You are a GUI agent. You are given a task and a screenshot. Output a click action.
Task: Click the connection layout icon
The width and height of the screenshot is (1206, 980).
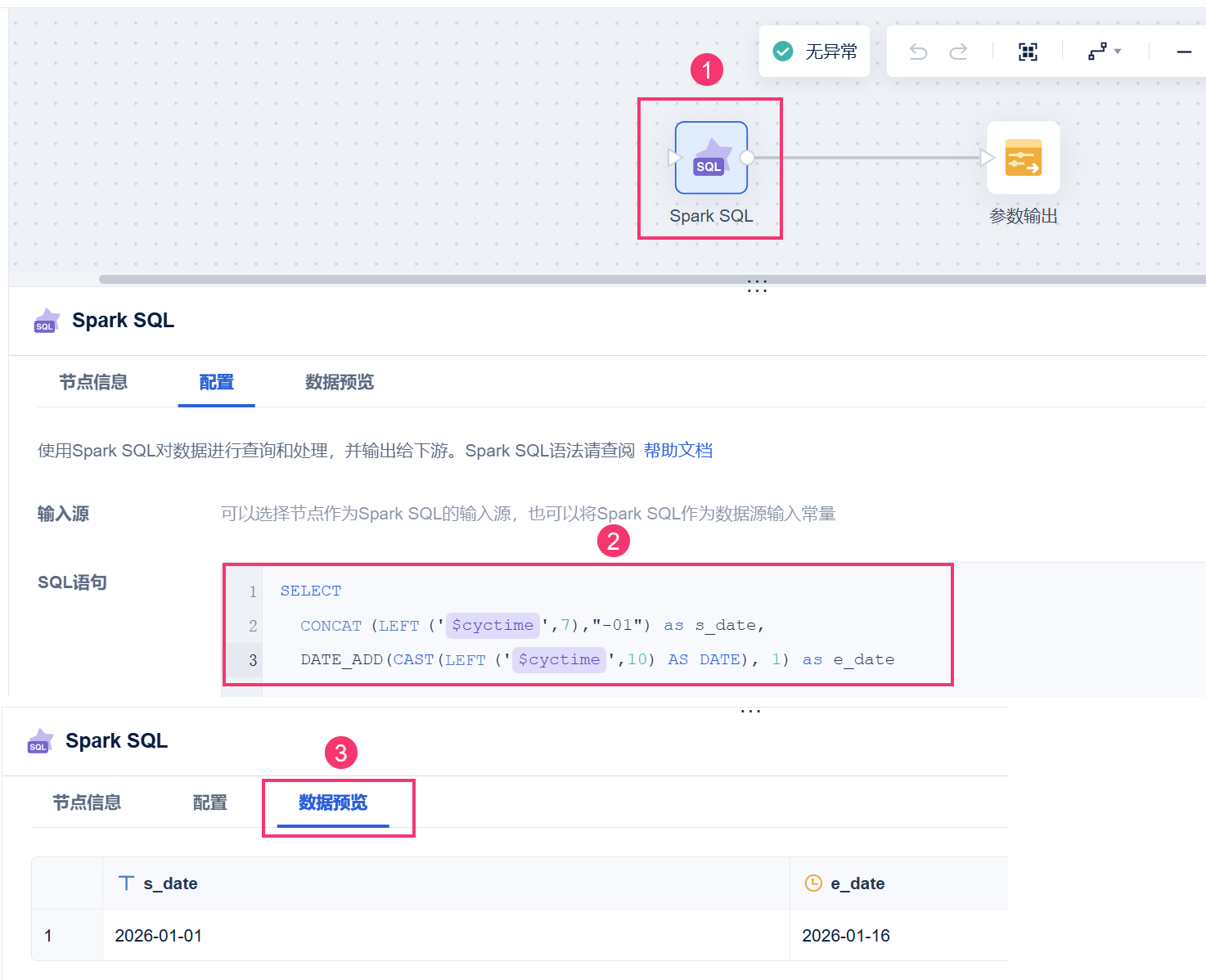coord(1097,52)
